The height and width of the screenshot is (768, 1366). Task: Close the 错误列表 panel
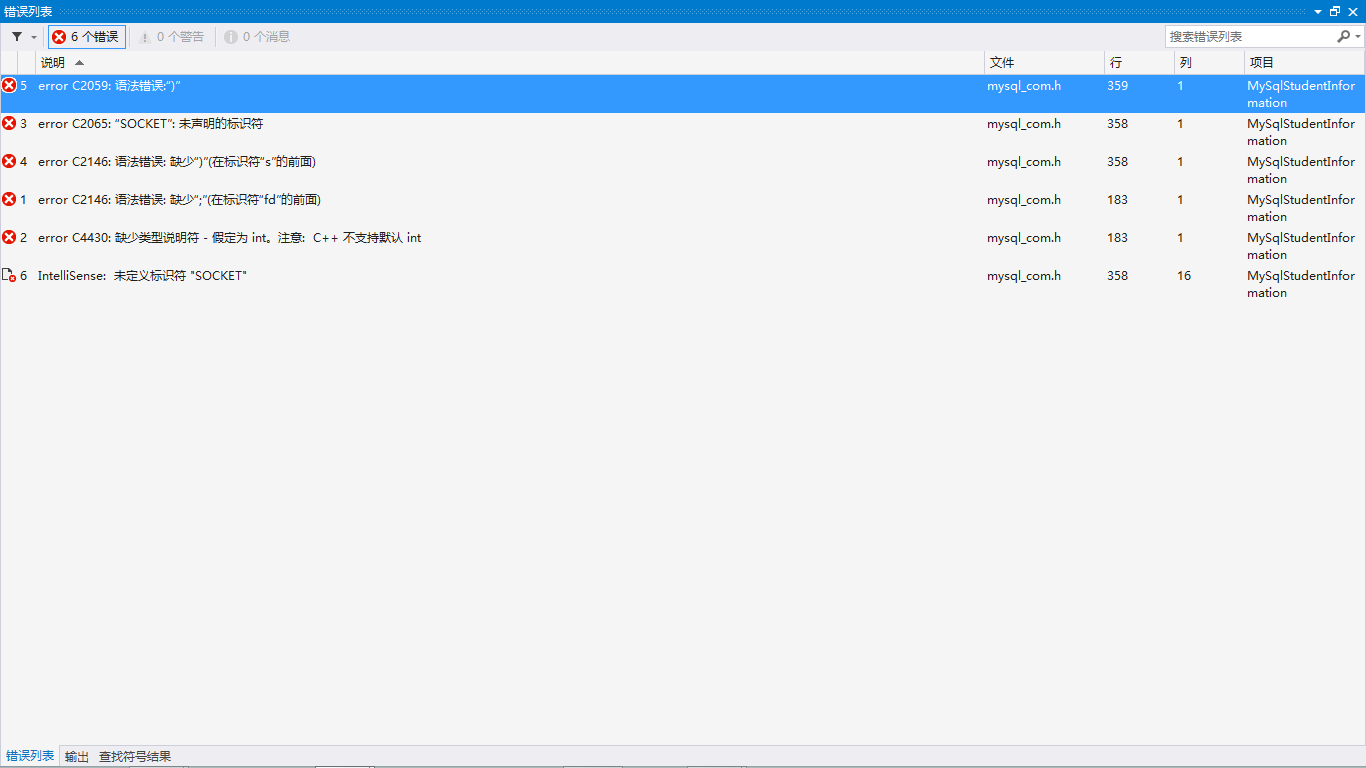point(1353,11)
